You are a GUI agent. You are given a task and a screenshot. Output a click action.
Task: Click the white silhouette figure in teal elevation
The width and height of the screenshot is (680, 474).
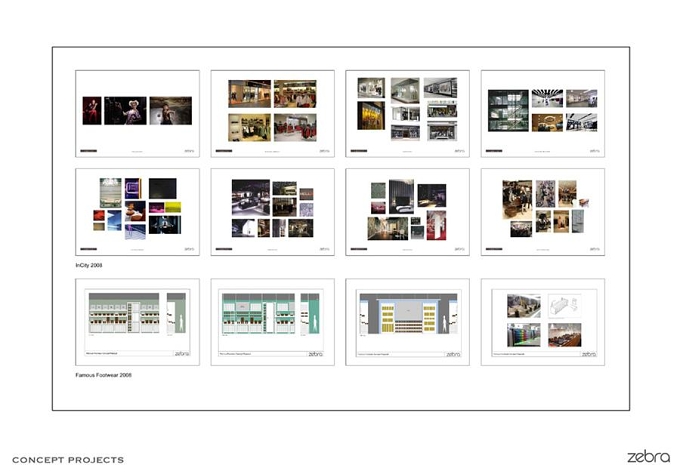point(314,323)
